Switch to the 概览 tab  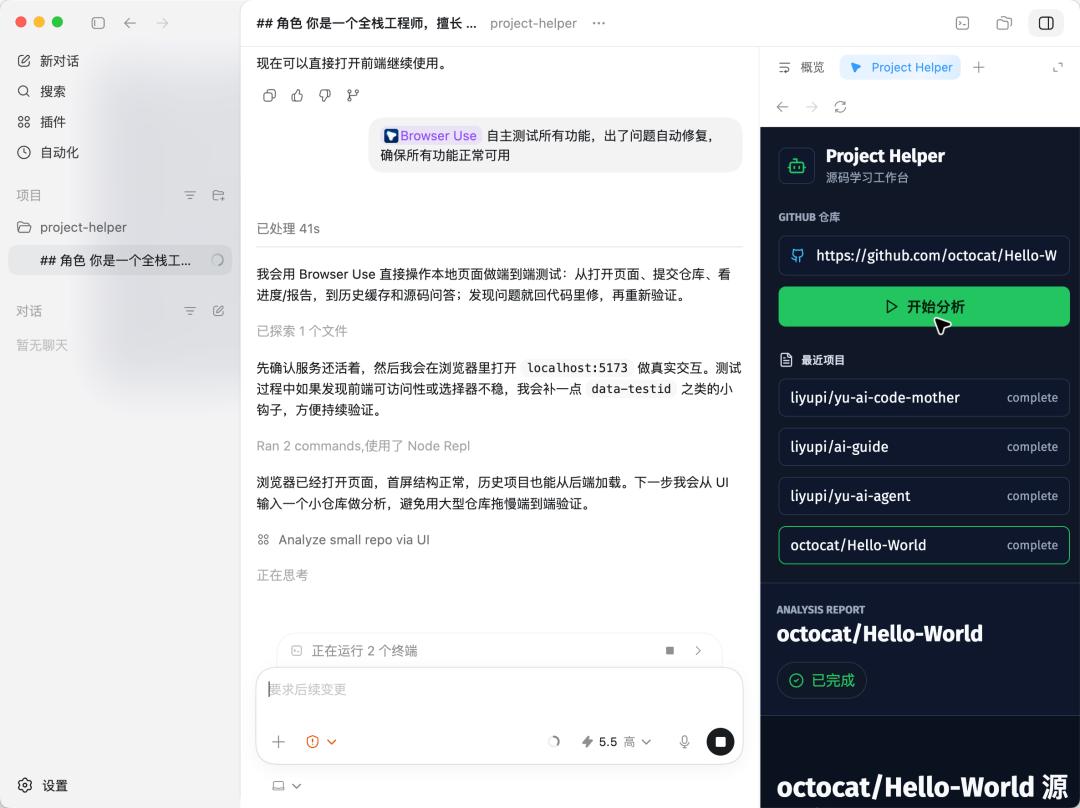click(x=801, y=68)
